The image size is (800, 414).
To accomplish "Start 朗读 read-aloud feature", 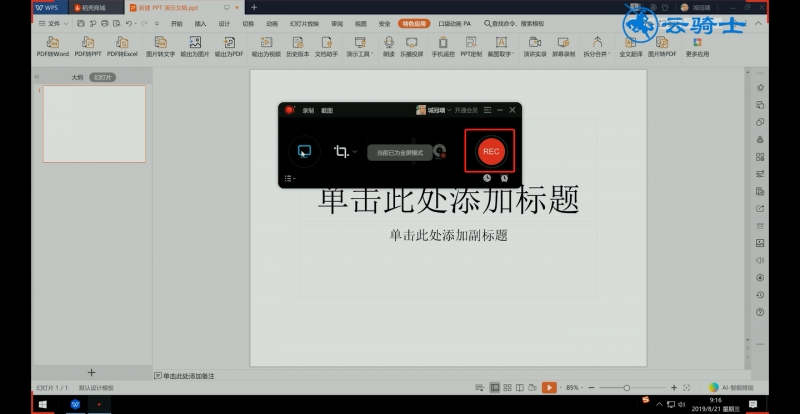I will tap(389, 46).
